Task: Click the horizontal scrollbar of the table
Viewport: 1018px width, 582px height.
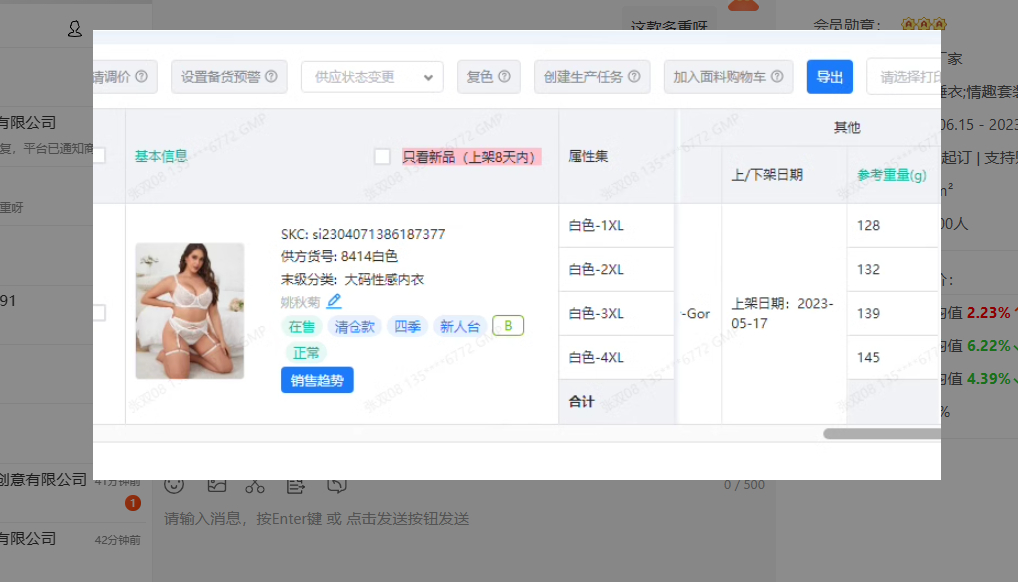Action: 882,433
